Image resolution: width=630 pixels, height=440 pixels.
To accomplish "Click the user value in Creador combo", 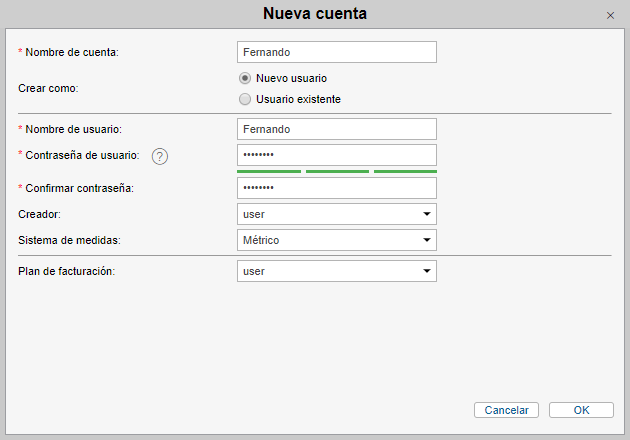I will click(x=254, y=215).
